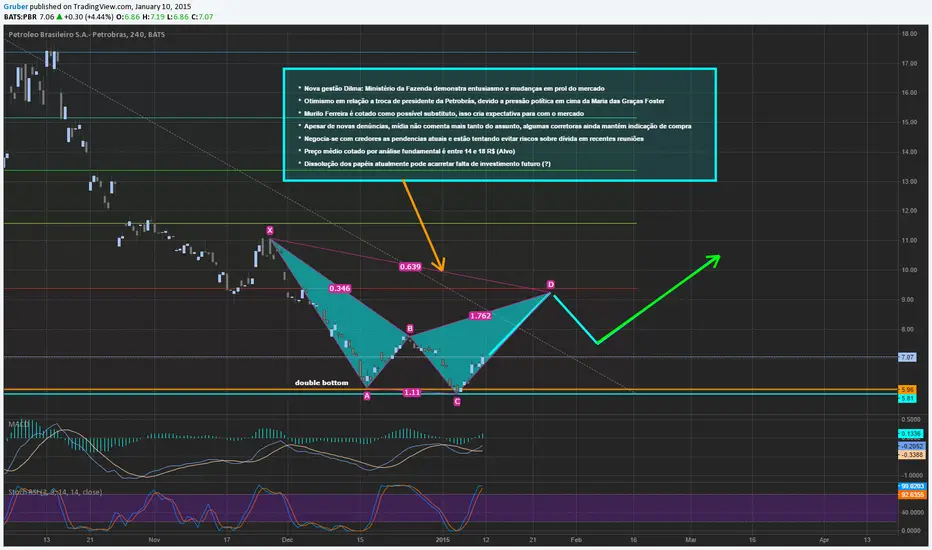Click the A point marker of the pattern
This screenshot has height=550, width=932.
click(x=367, y=396)
